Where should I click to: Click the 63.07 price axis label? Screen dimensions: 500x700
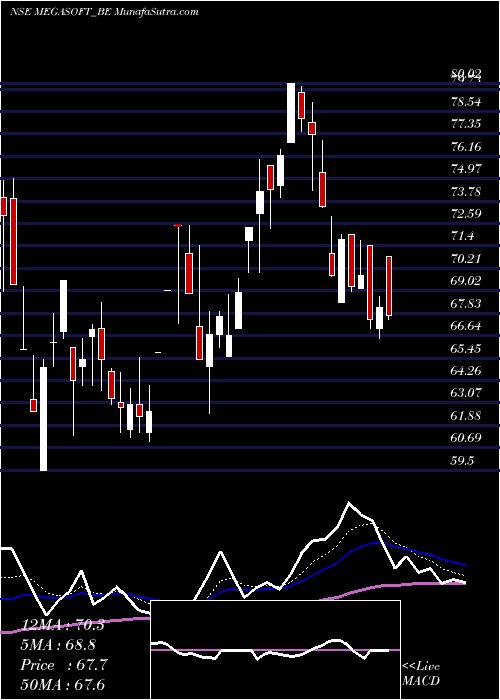tap(466, 393)
